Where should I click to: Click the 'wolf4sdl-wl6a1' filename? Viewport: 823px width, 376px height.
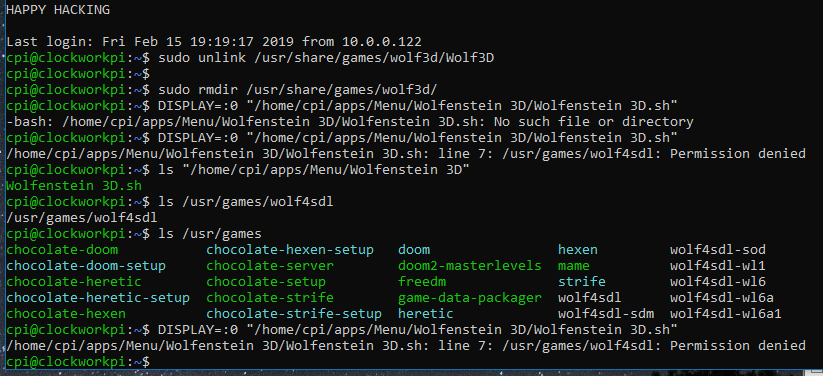pos(725,314)
